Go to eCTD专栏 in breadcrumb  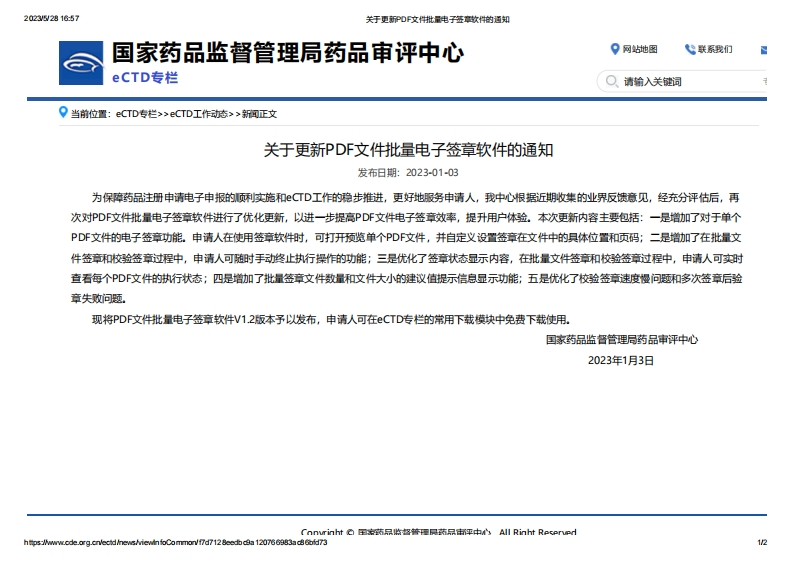pyautogui.click(x=136, y=114)
